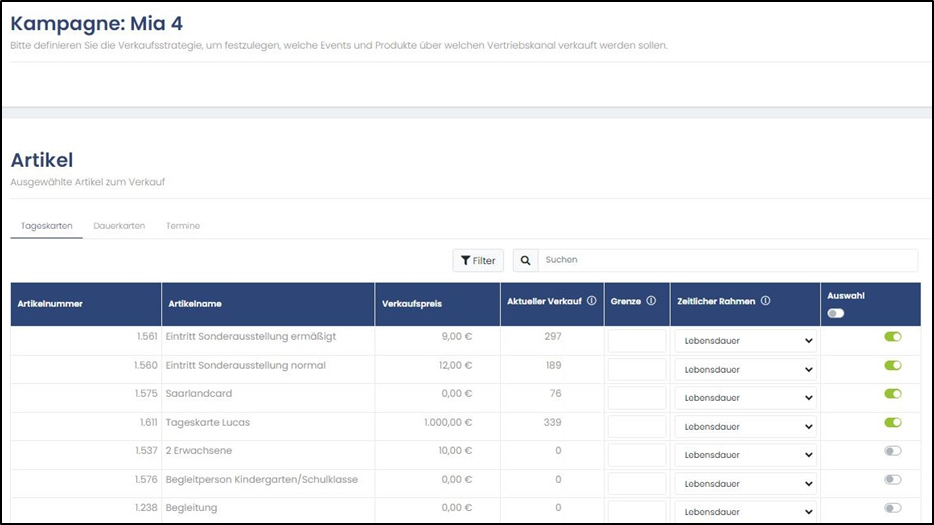Open Lebensdauer dropdown for Sonderausstellung ermäßigt
Image resolution: width=934 pixels, height=525 pixels.
(745, 341)
